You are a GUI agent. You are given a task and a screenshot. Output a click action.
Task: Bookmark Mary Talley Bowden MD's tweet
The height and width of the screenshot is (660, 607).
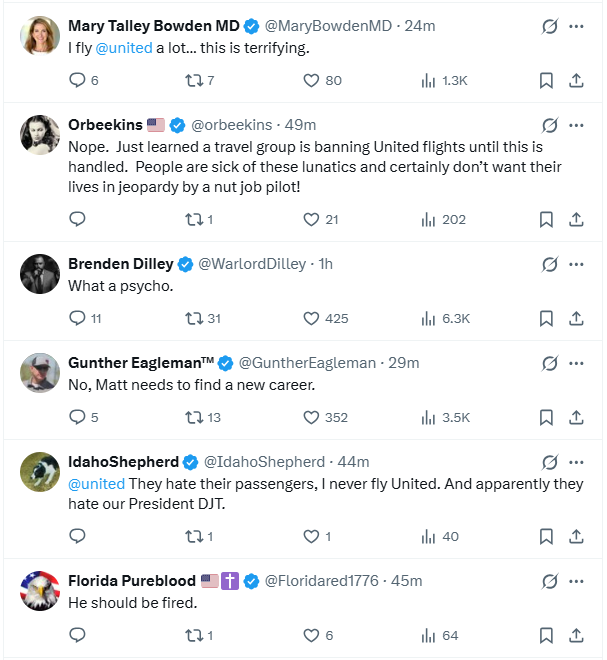pos(546,80)
